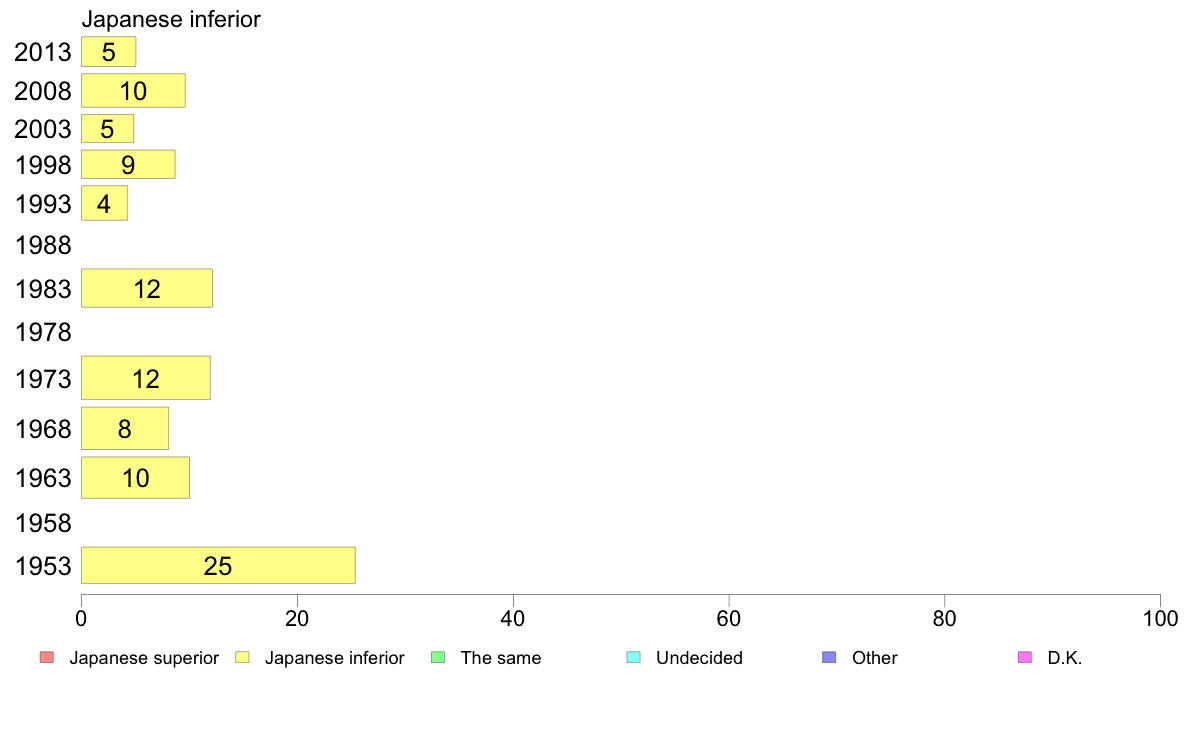Select the 1983 bar showing 12
Viewport: 1188px width, 736px height.
(x=147, y=288)
